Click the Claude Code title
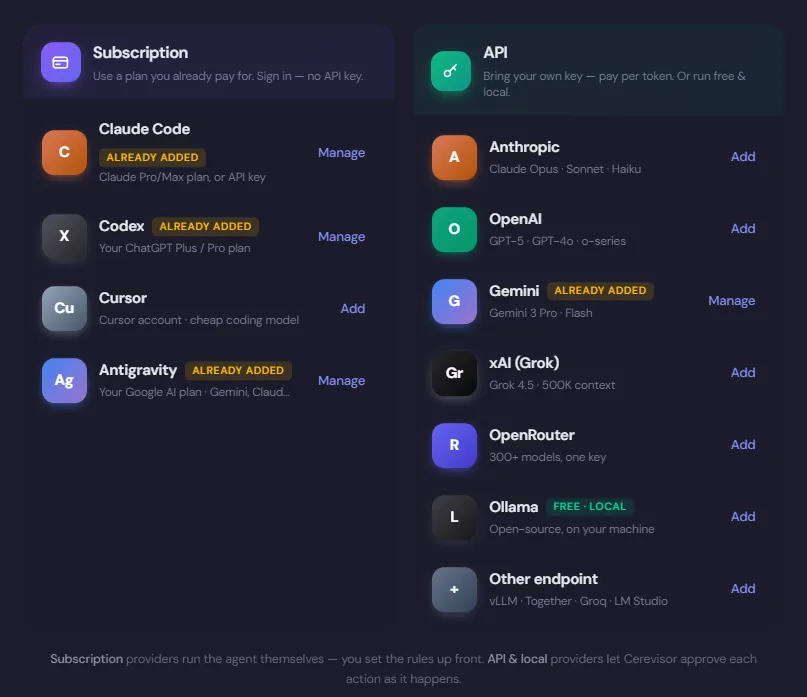Image resolution: width=807 pixels, height=697 pixels. click(x=145, y=129)
